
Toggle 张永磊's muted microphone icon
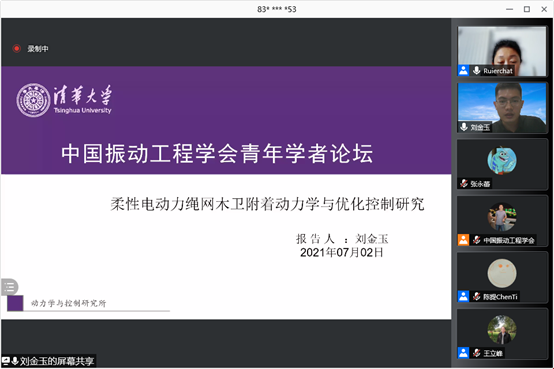tap(464, 183)
